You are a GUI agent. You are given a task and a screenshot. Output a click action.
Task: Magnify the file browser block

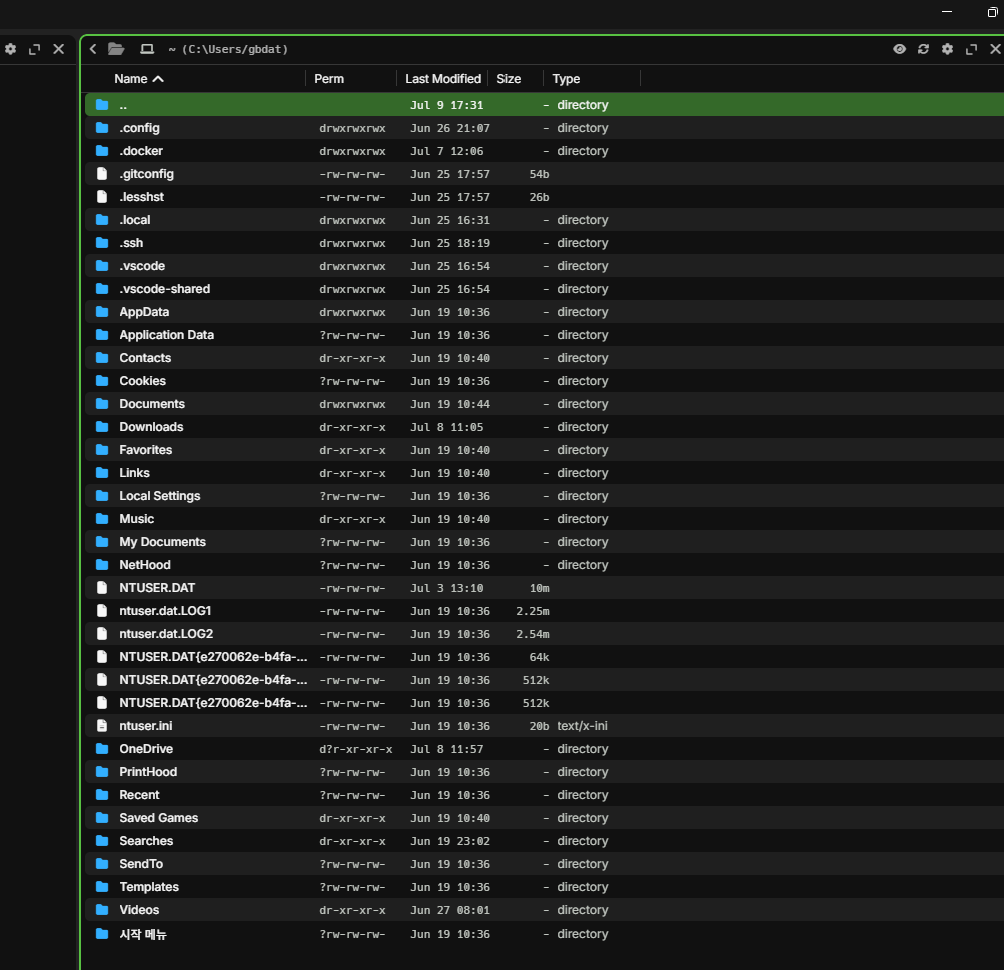pos(971,49)
